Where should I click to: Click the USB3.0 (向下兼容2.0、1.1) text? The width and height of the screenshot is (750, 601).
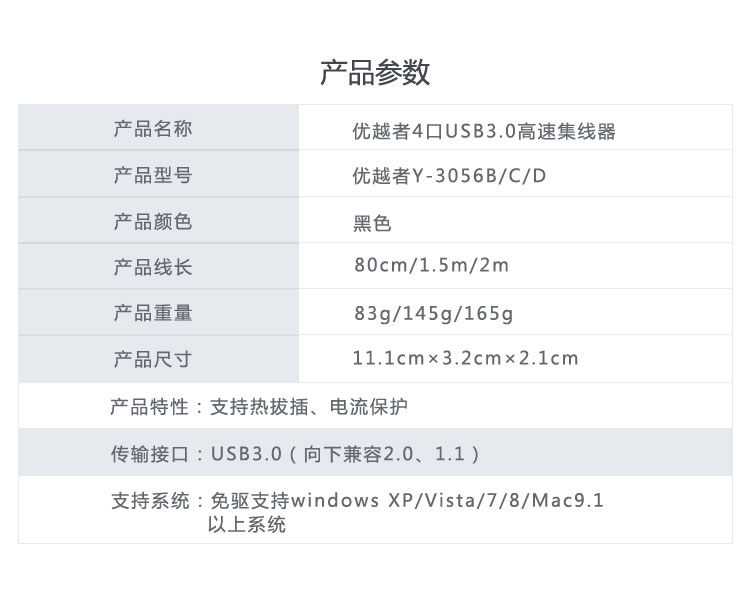click(346, 454)
